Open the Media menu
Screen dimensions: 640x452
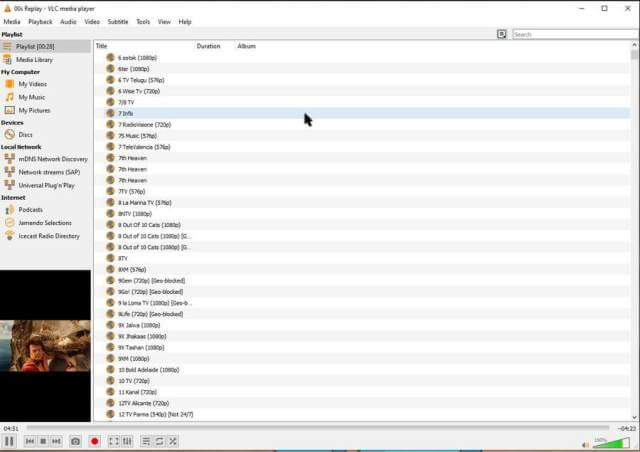tap(12, 22)
